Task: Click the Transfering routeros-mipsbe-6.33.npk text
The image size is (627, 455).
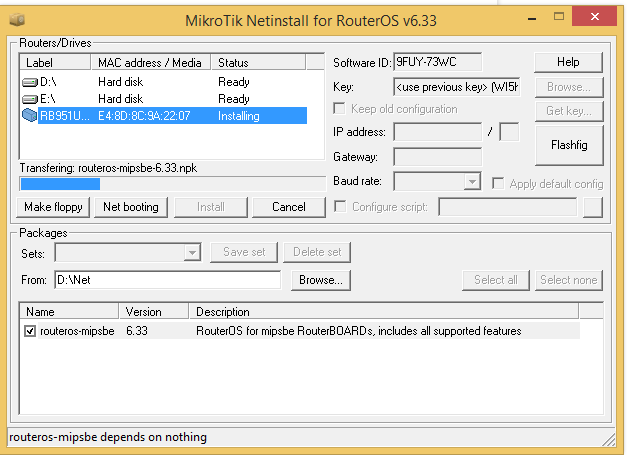Action: pyautogui.click(x=108, y=168)
